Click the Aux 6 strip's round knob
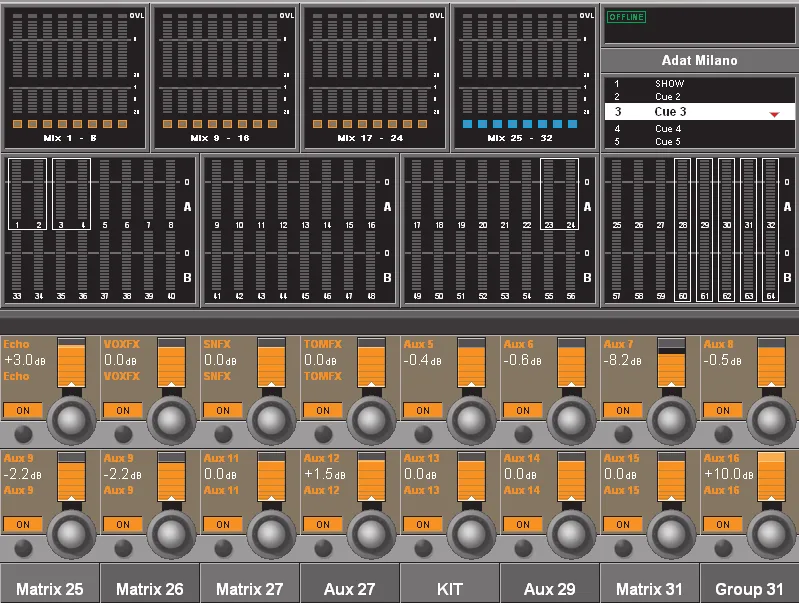The height and width of the screenshot is (603, 799). pyautogui.click(x=571, y=421)
